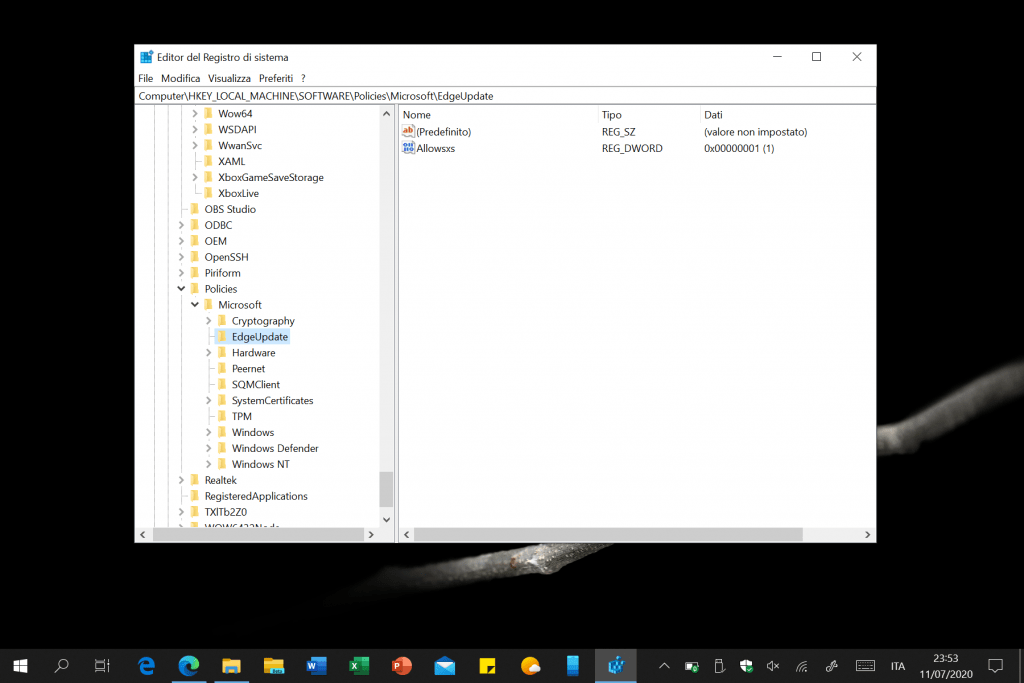Viewport: 1024px width, 683px height.
Task: Open the new Microsoft Edge taskbar icon
Action: point(188,665)
